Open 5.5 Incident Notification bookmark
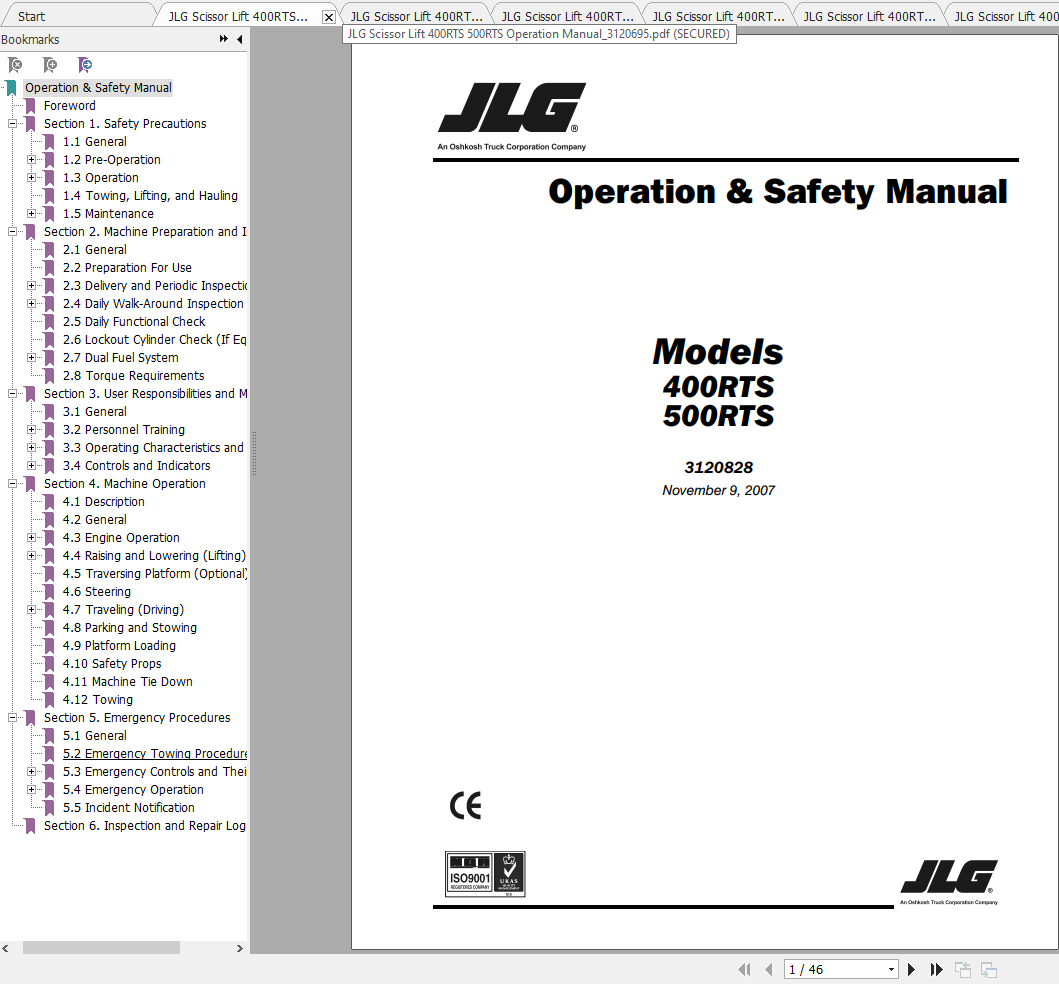 click(128, 808)
